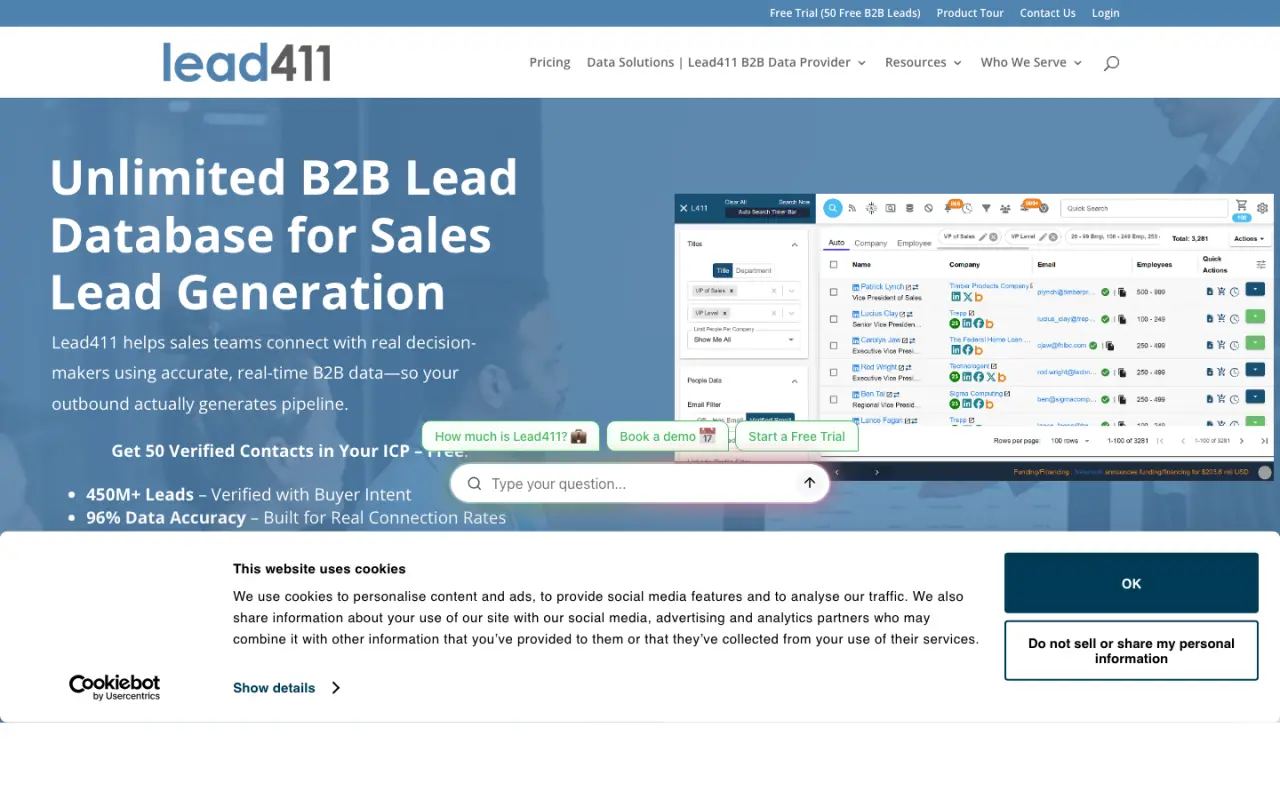Copy Patrick Lynch's email with copy icon

pos(1122,292)
